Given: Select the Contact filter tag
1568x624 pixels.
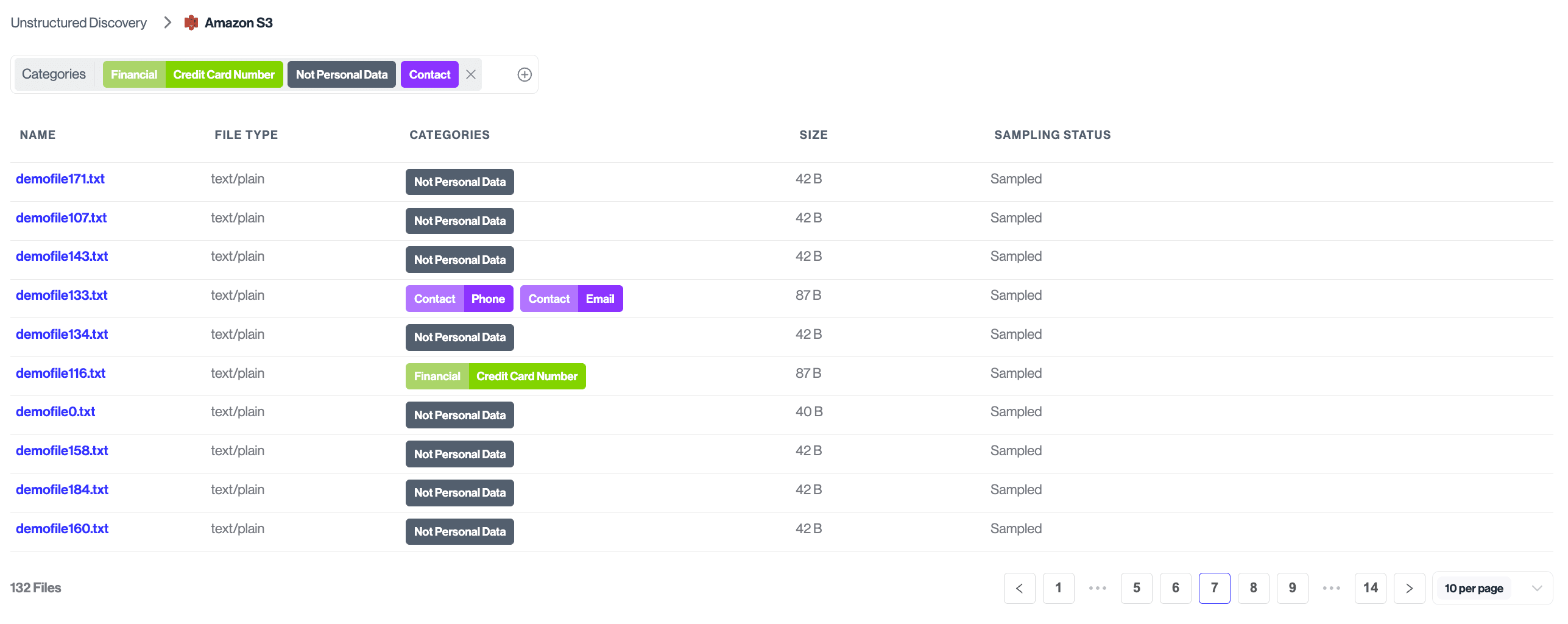Looking at the screenshot, I should pos(429,74).
